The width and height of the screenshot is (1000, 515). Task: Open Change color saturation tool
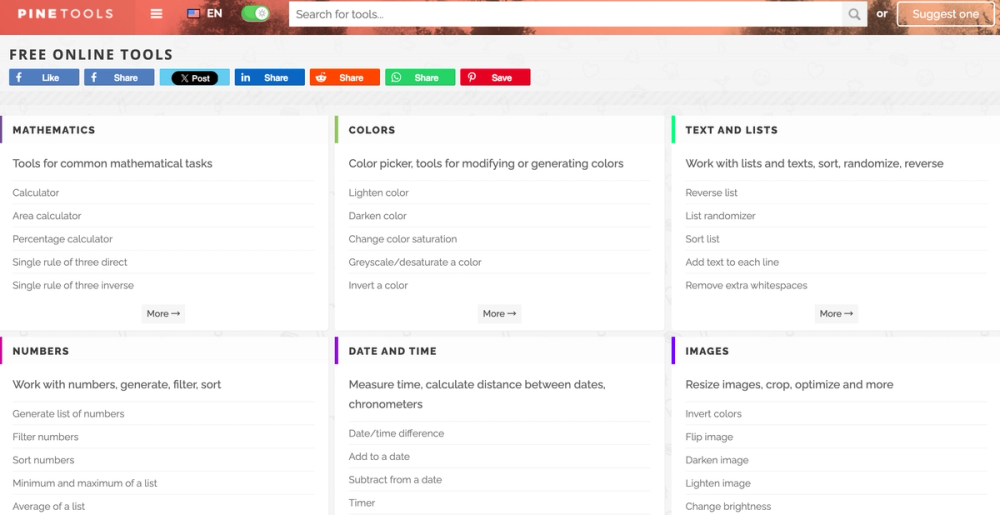coord(402,239)
